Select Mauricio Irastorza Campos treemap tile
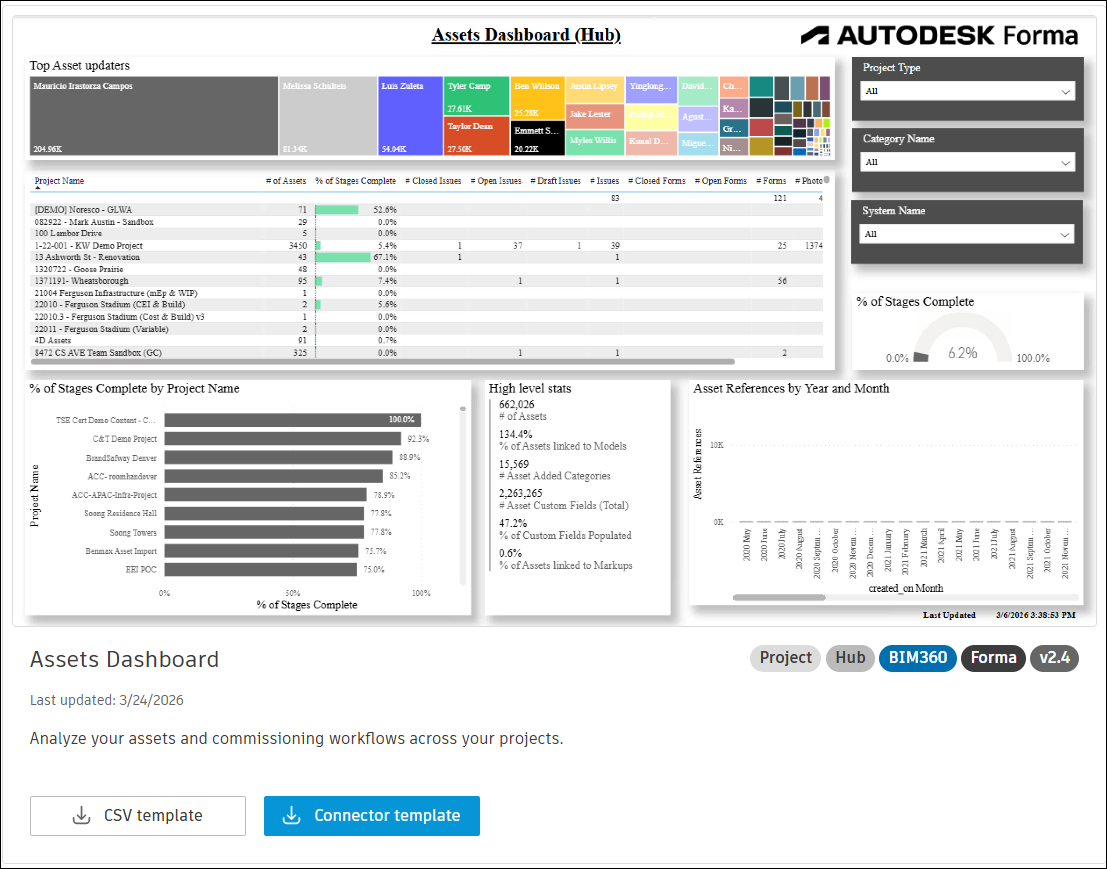The image size is (1107, 869). (x=154, y=116)
